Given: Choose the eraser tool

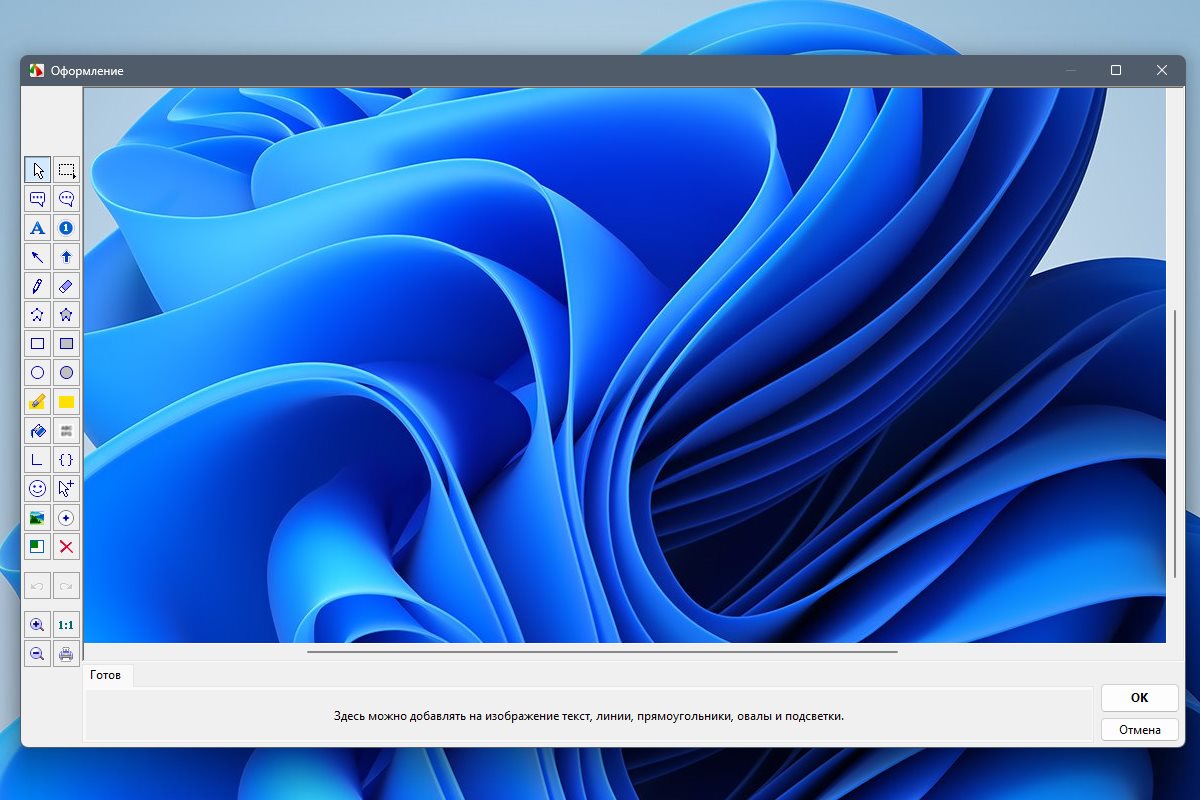Looking at the screenshot, I should [x=66, y=286].
